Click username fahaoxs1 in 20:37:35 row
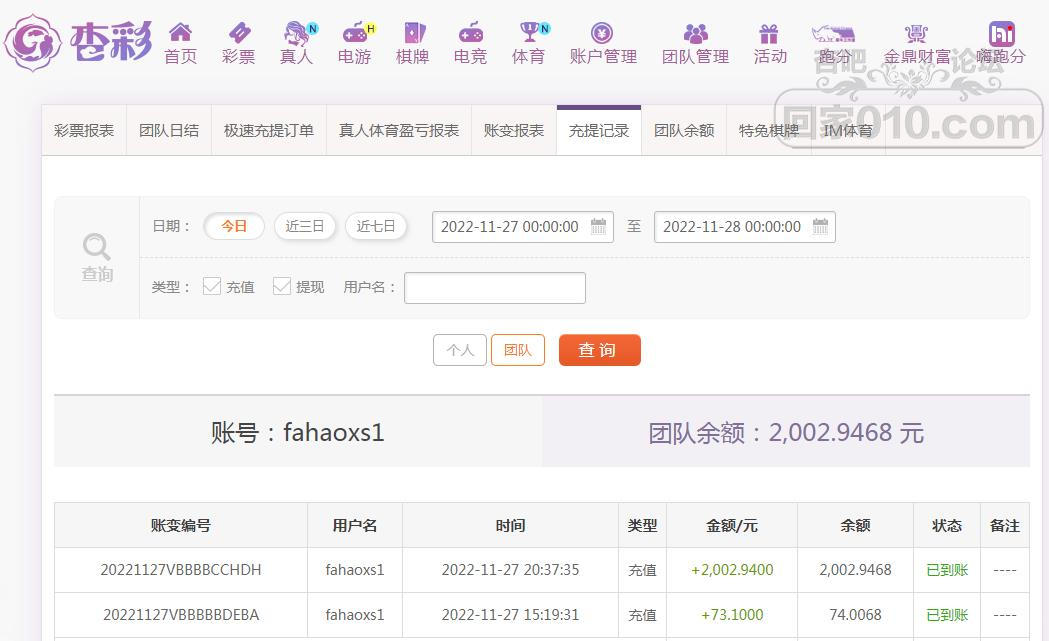Viewport: 1049px width, 641px height. click(x=355, y=570)
